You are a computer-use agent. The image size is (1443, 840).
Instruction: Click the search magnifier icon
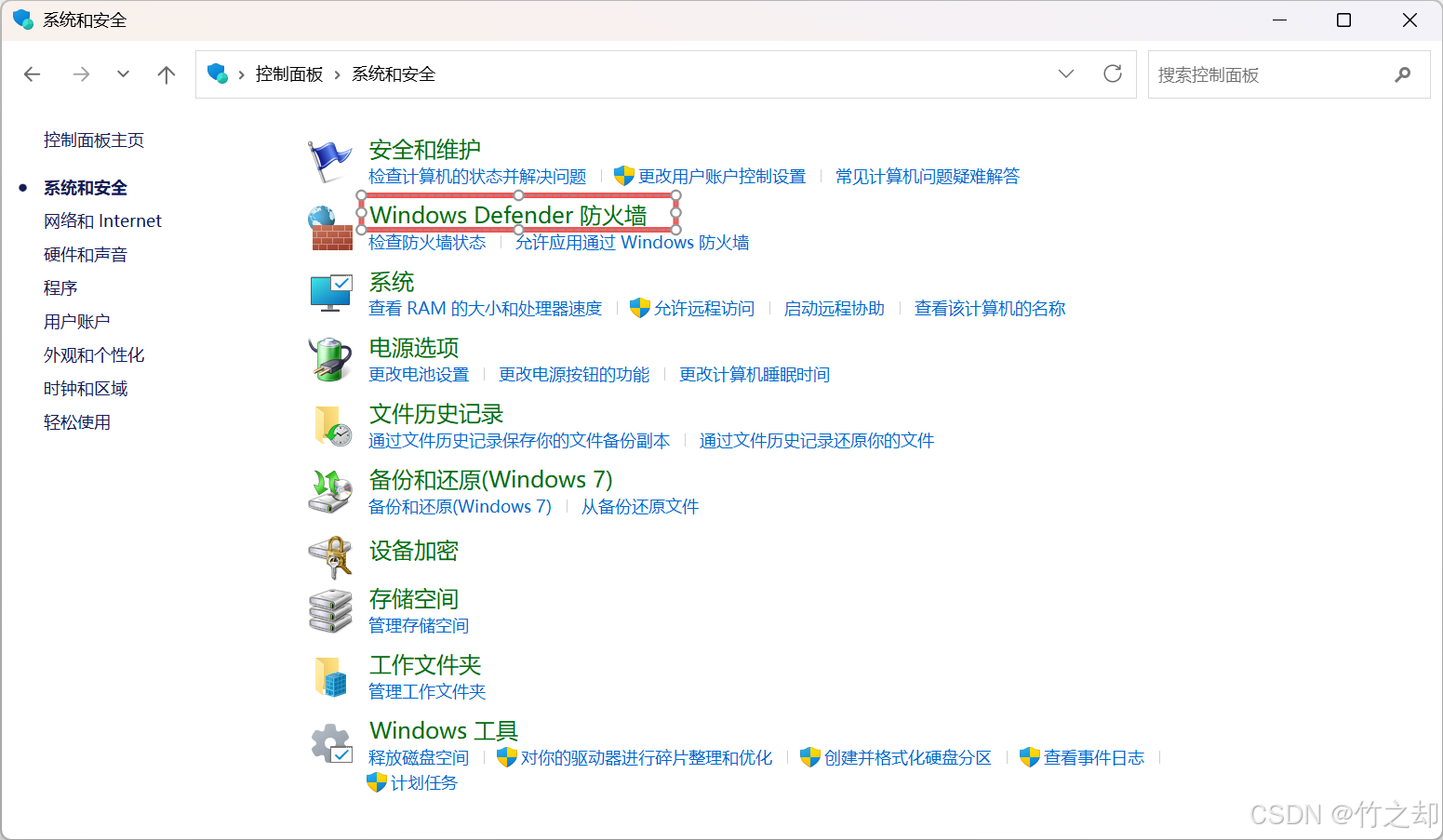click(1403, 74)
